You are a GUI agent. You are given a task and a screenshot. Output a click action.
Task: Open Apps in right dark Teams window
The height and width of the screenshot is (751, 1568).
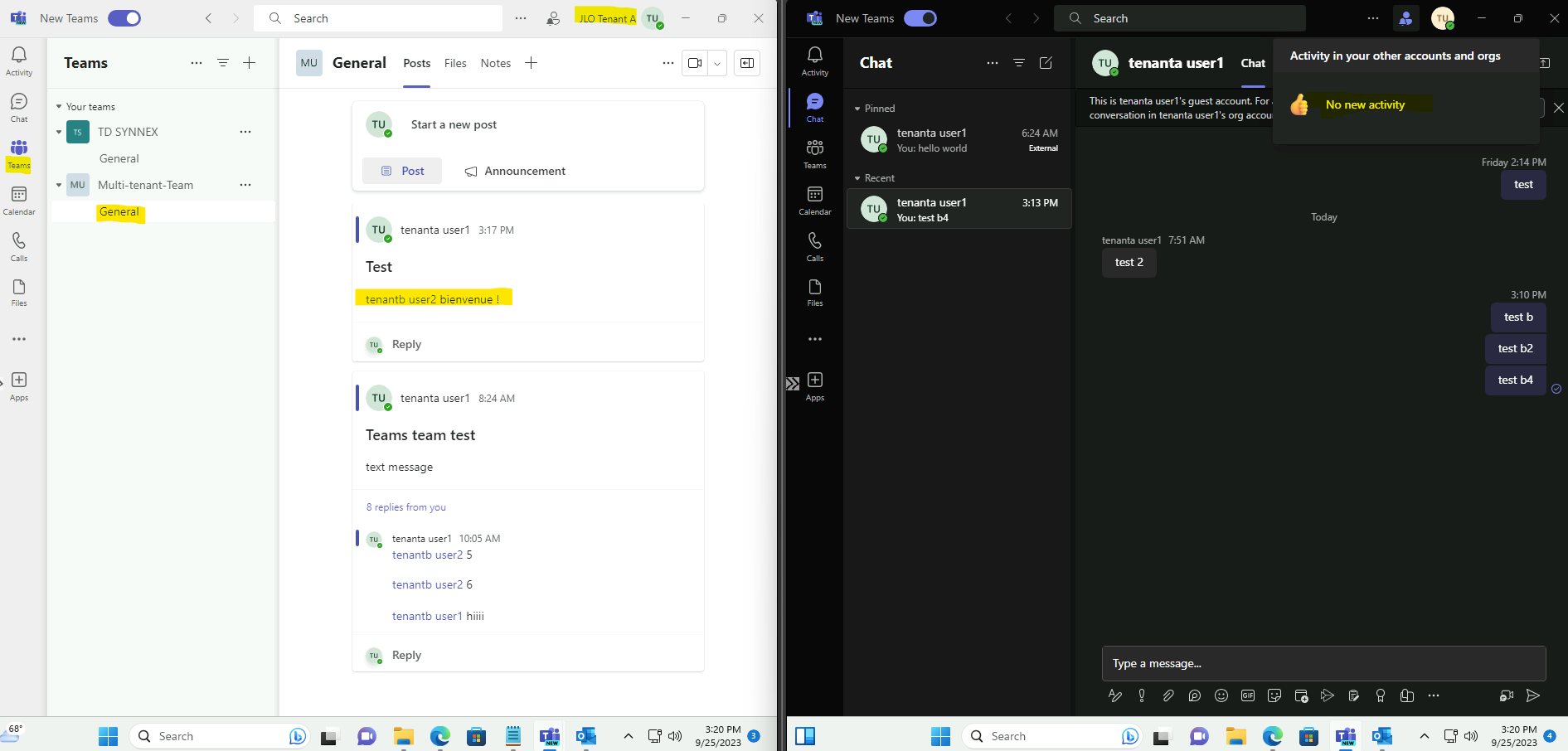[815, 386]
